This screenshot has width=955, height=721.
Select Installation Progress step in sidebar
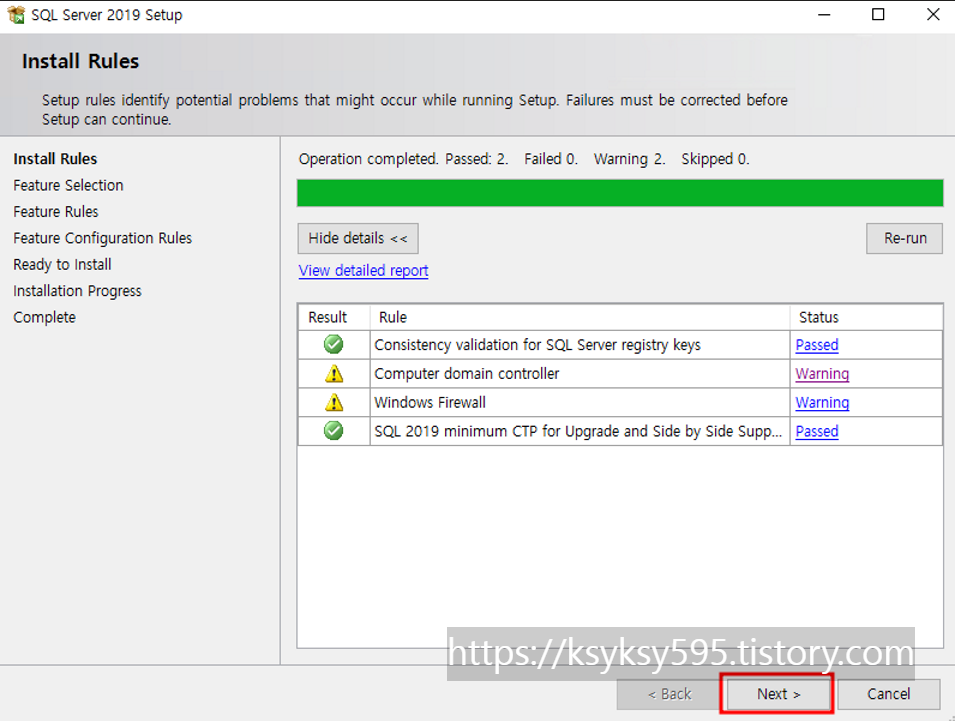(x=77, y=291)
